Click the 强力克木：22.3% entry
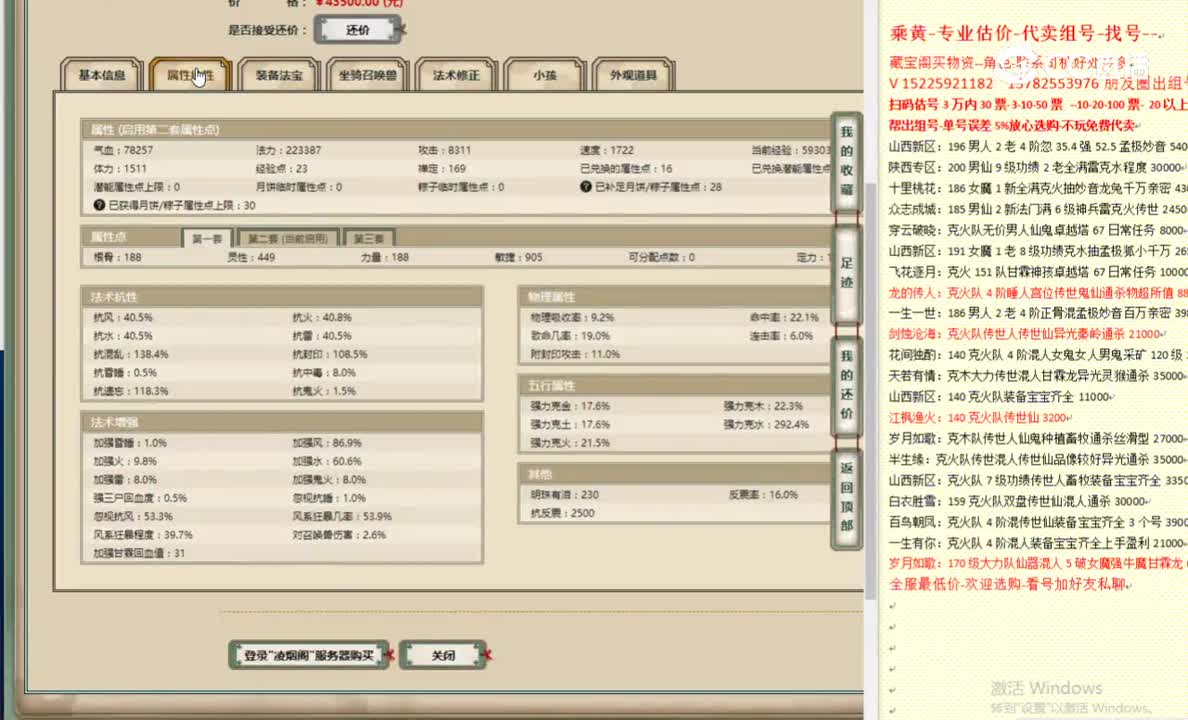The width and height of the screenshot is (1188, 720). coord(763,406)
